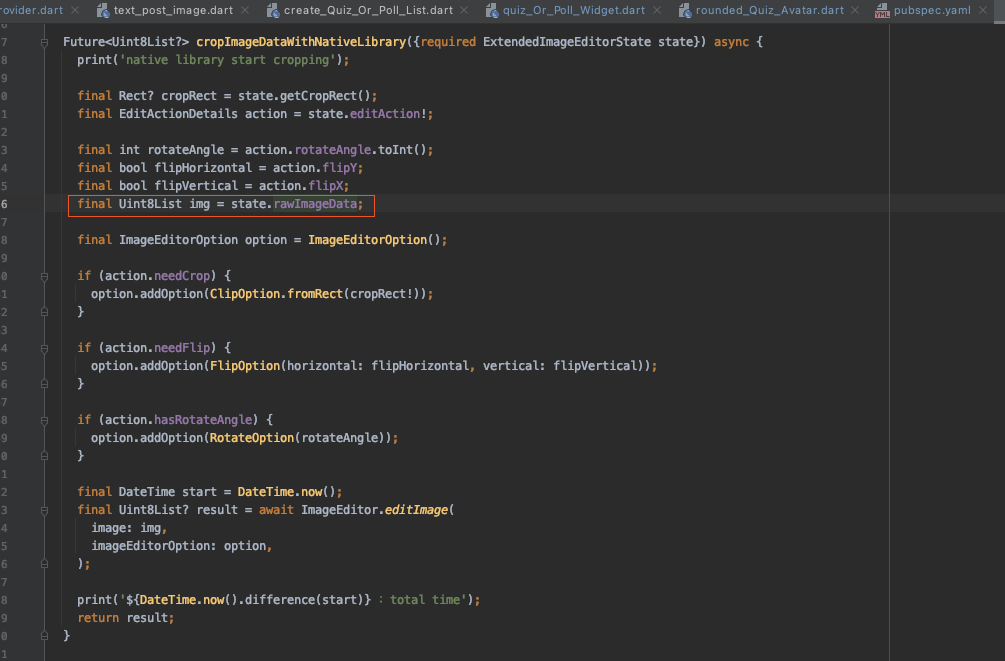
Task: Click the Dart icon on create_Quiz_Or_Poll_List.dart tab
Action: click(272, 10)
